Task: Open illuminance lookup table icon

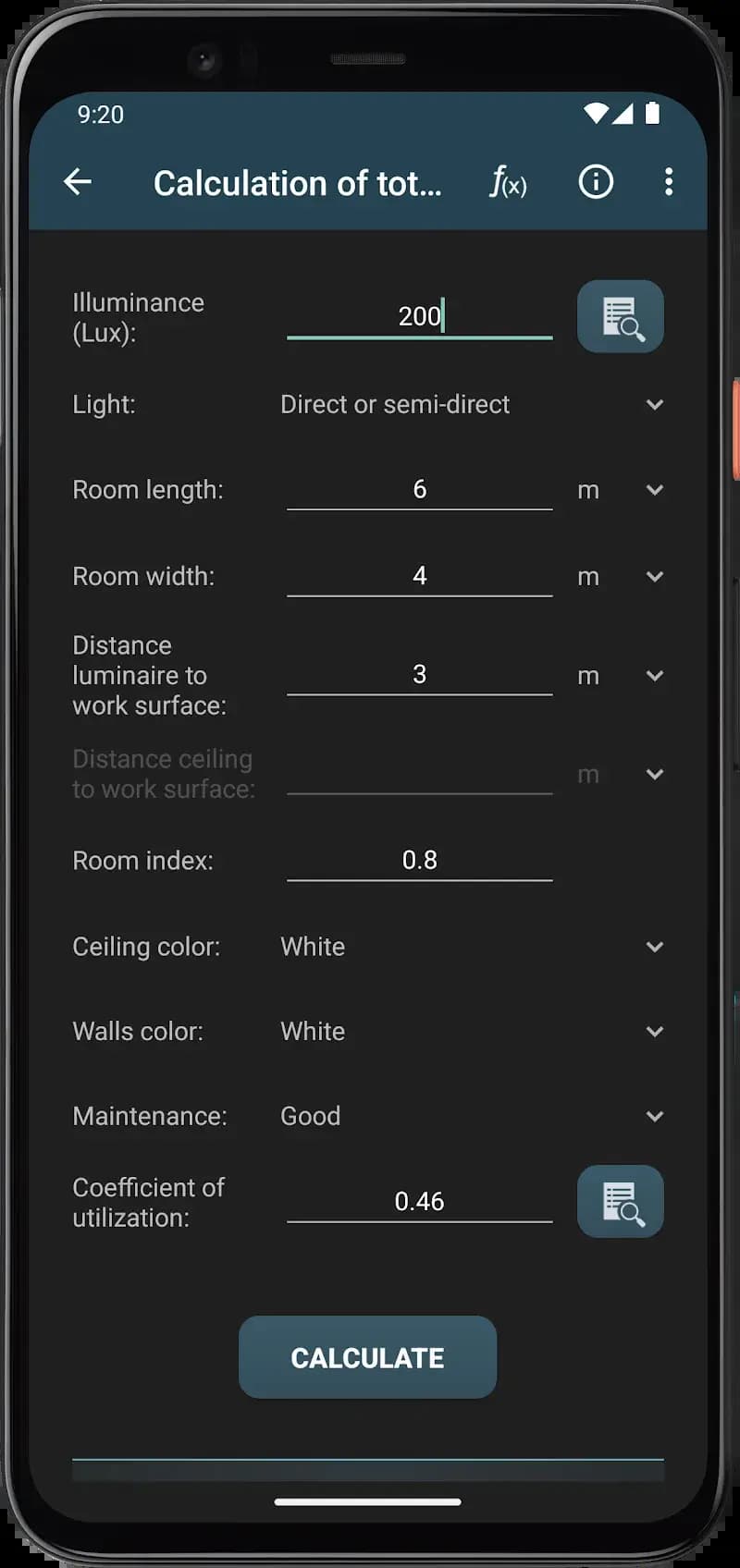Action: [x=620, y=317]
